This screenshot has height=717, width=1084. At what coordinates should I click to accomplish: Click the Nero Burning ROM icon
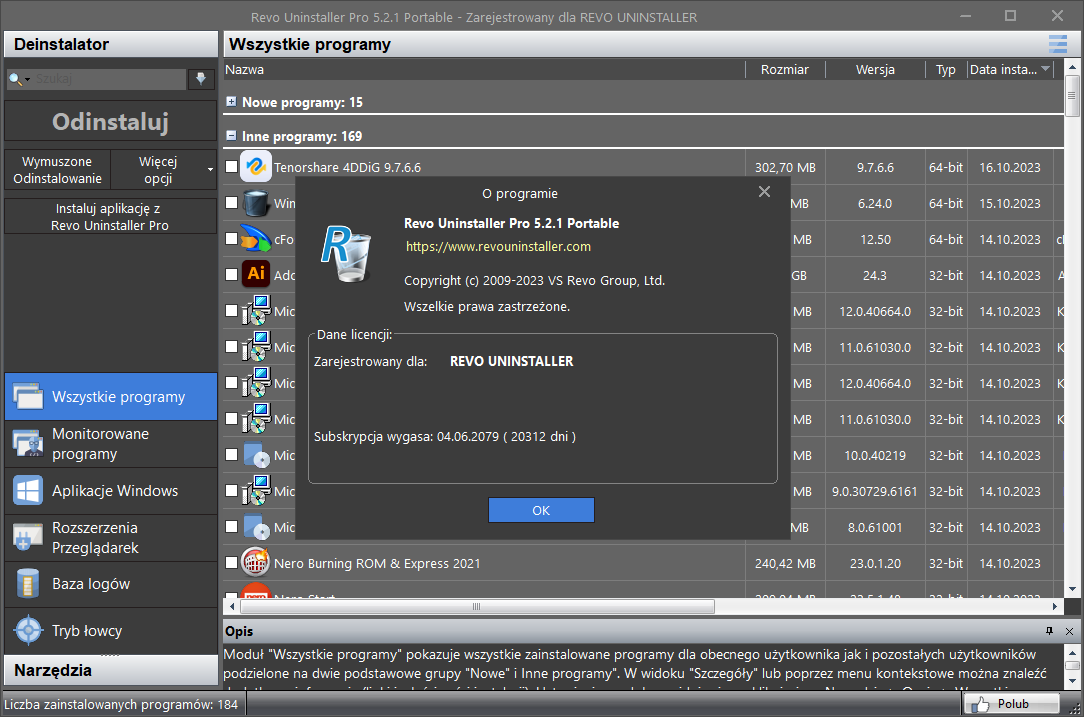point(256,562)
